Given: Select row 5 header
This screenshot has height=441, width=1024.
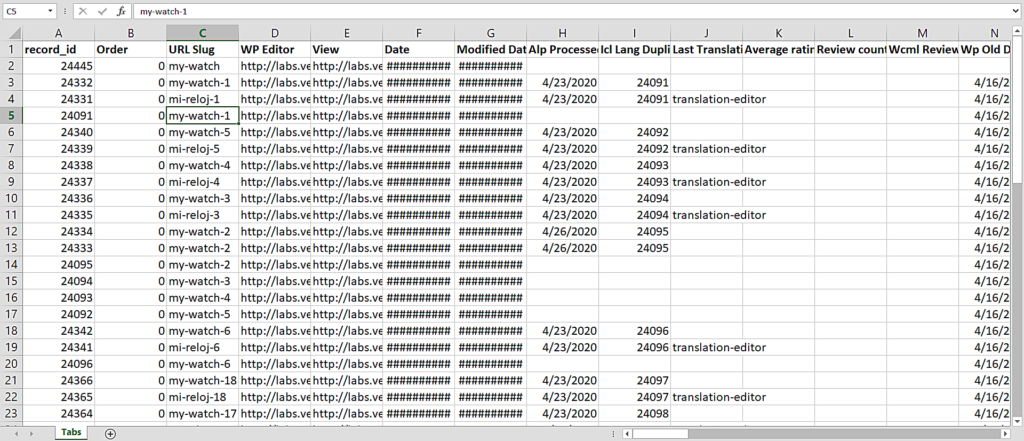Looking at the screenshot, I should point(10,115).
